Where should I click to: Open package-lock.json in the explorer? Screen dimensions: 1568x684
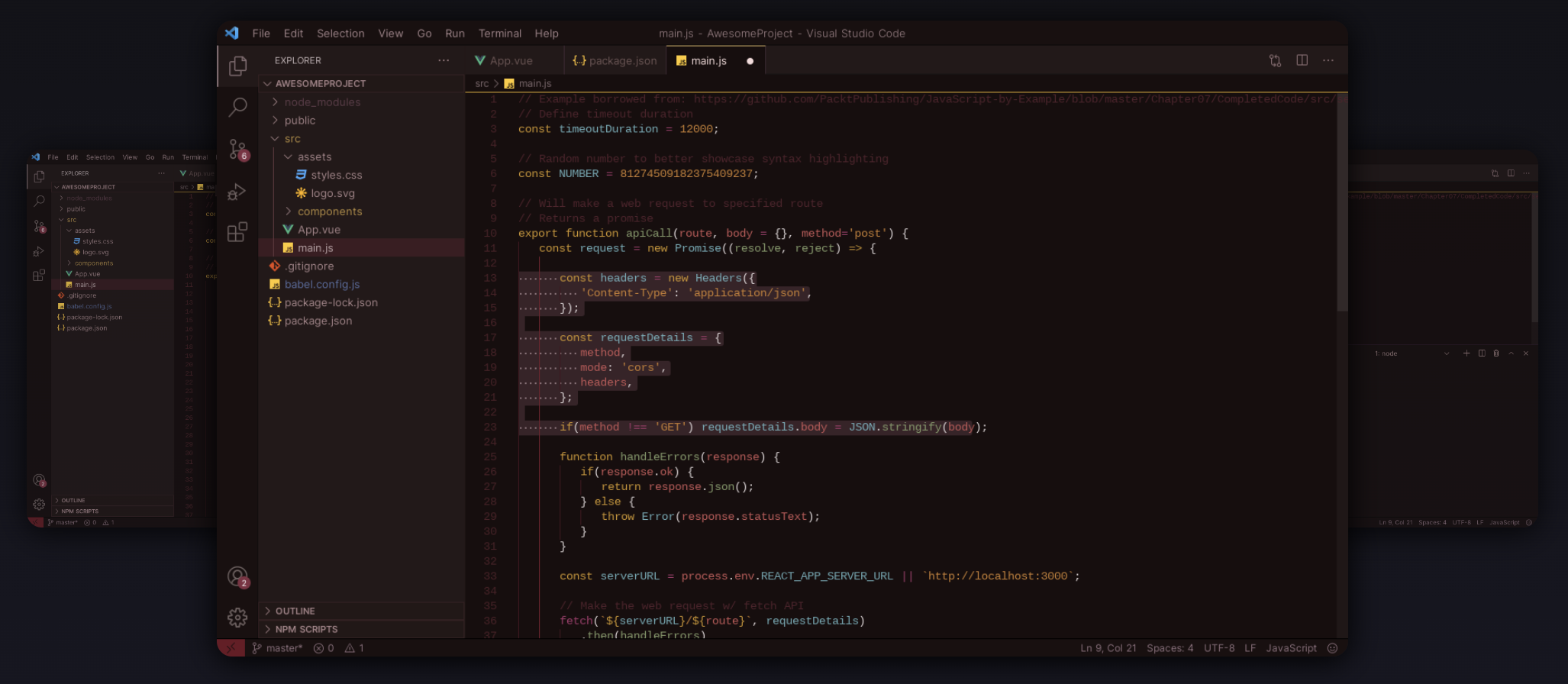point(362,302)
